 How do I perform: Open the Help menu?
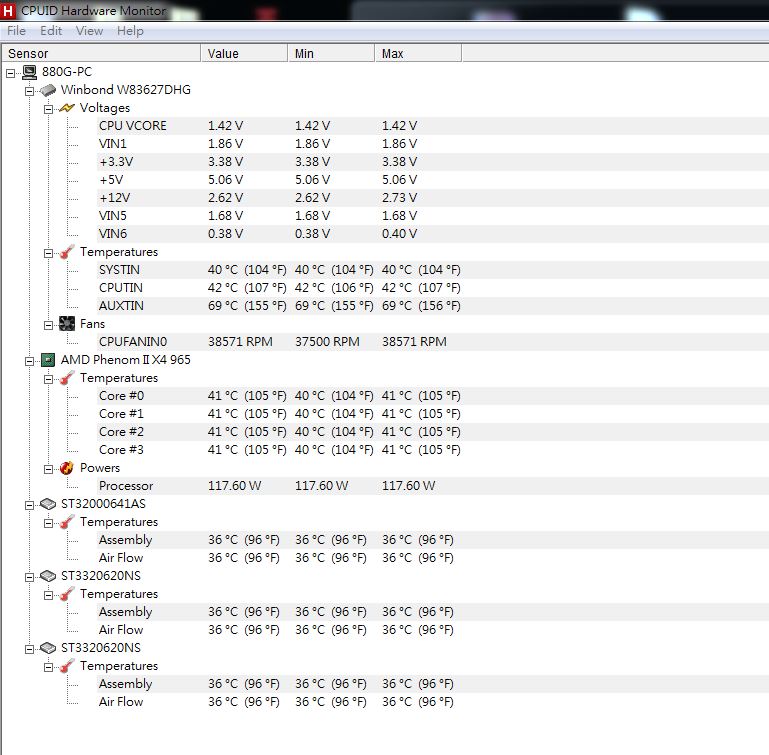click(130, 31)
